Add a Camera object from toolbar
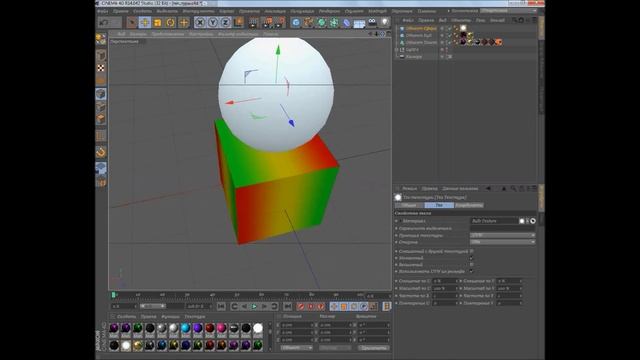Screen dimensions: 640x360 click(372, 22)
